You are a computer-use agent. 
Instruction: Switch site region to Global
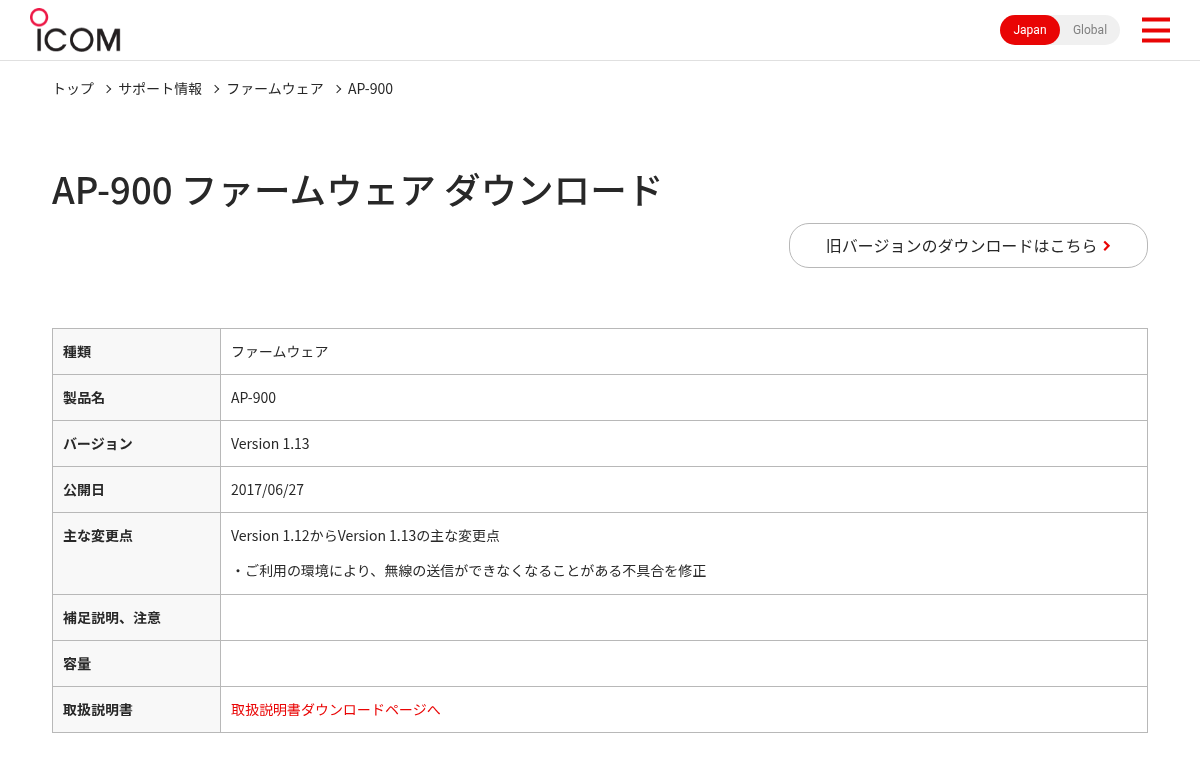tap(1090, 30)
